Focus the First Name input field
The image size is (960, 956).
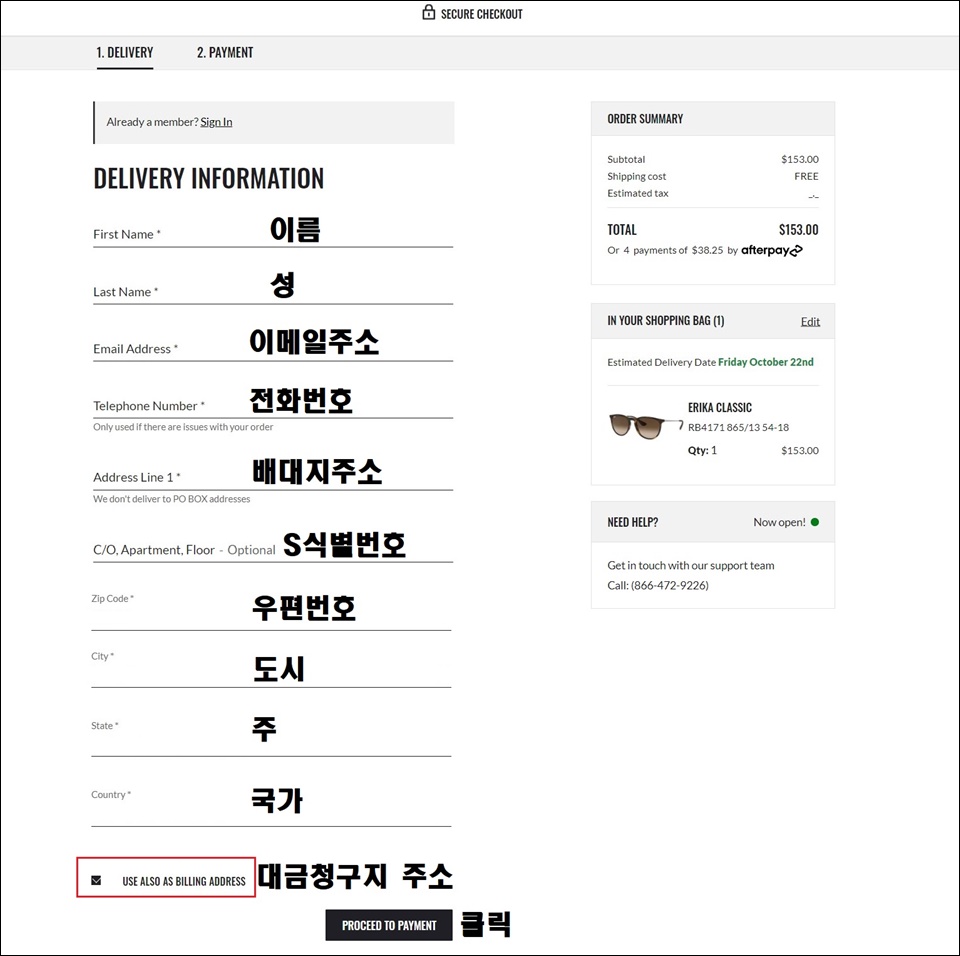pos(273,233)
